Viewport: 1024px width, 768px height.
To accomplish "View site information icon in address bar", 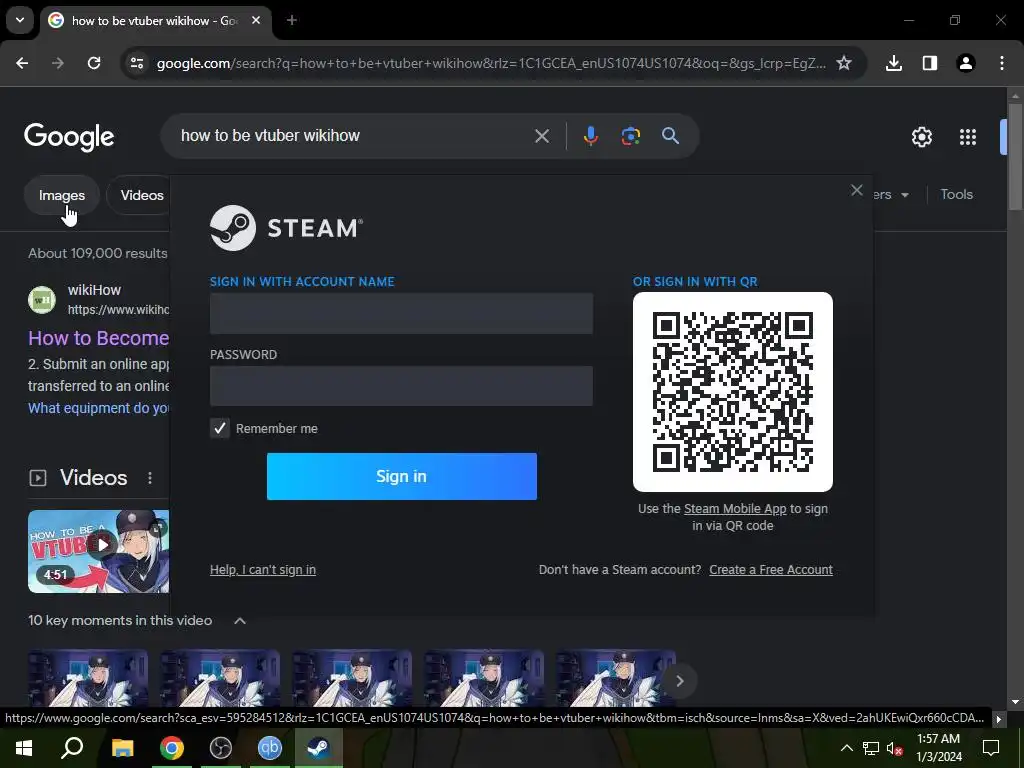I will (x=136, y=63).
